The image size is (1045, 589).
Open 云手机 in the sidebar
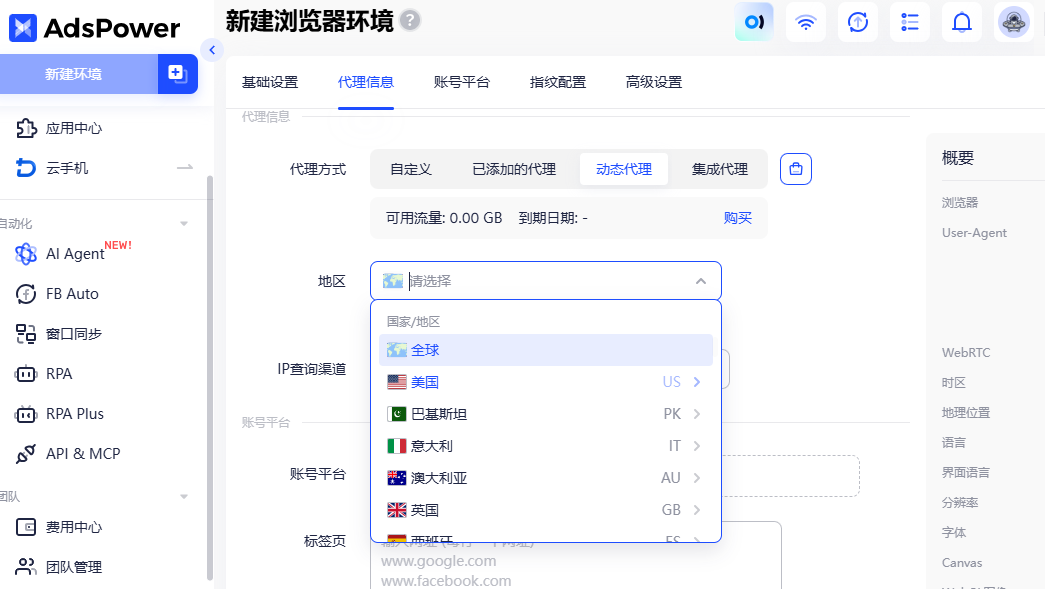[67, 168]
